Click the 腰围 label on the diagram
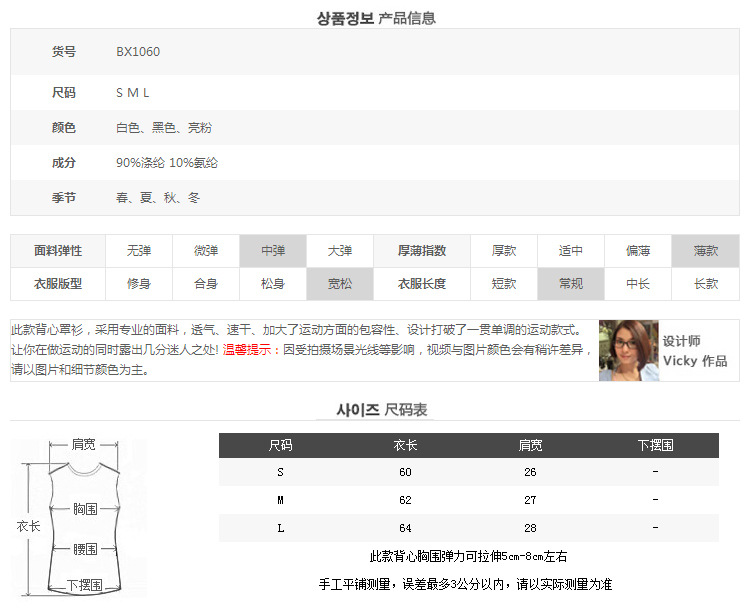 85,549
